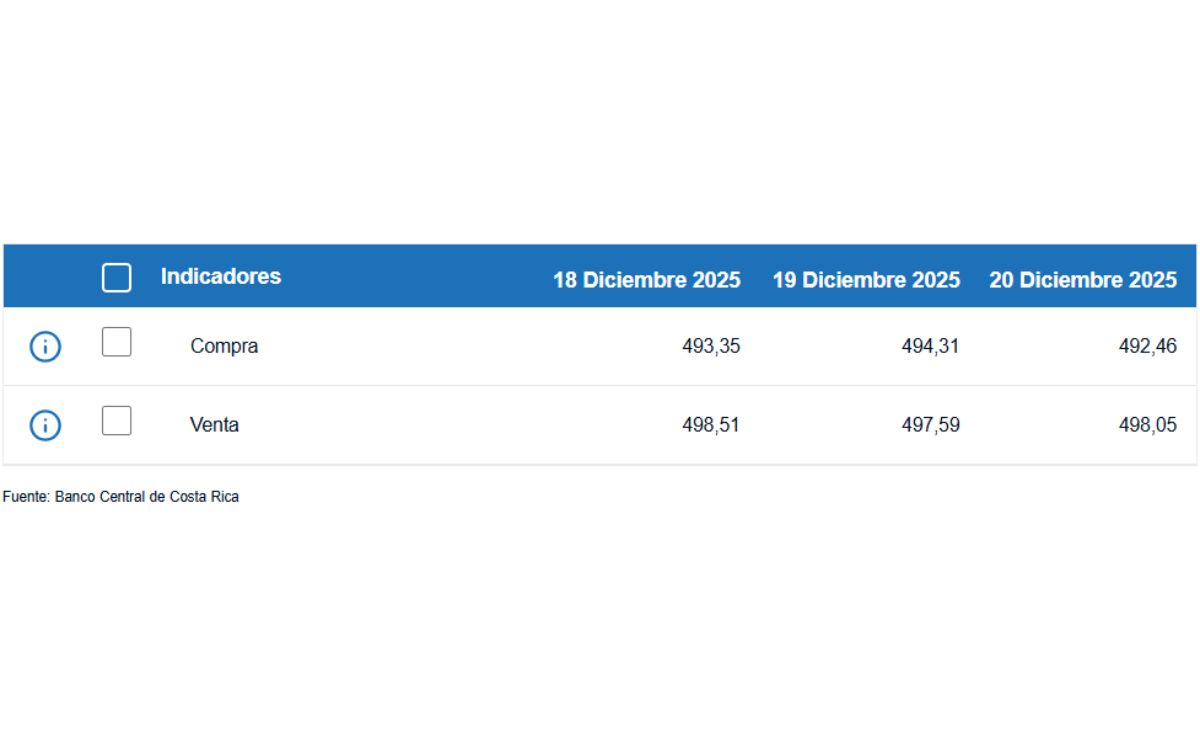Viewport: 1200px width, 747px height.
Task: Open Compra indicator details via its info symbol
Action: click(x=44, y=346)
